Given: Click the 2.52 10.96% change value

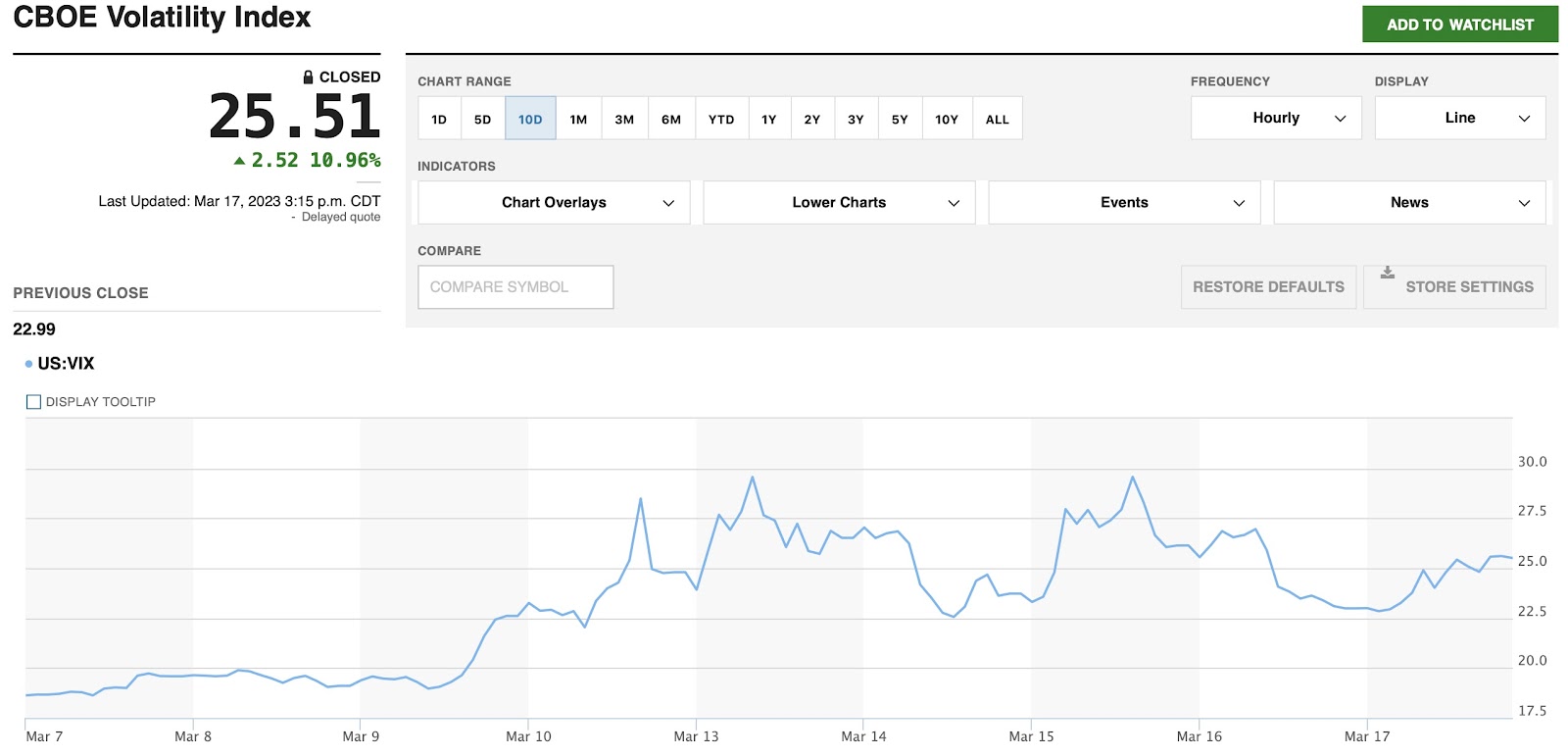Looking at the screenshot, I should [316, 160].
